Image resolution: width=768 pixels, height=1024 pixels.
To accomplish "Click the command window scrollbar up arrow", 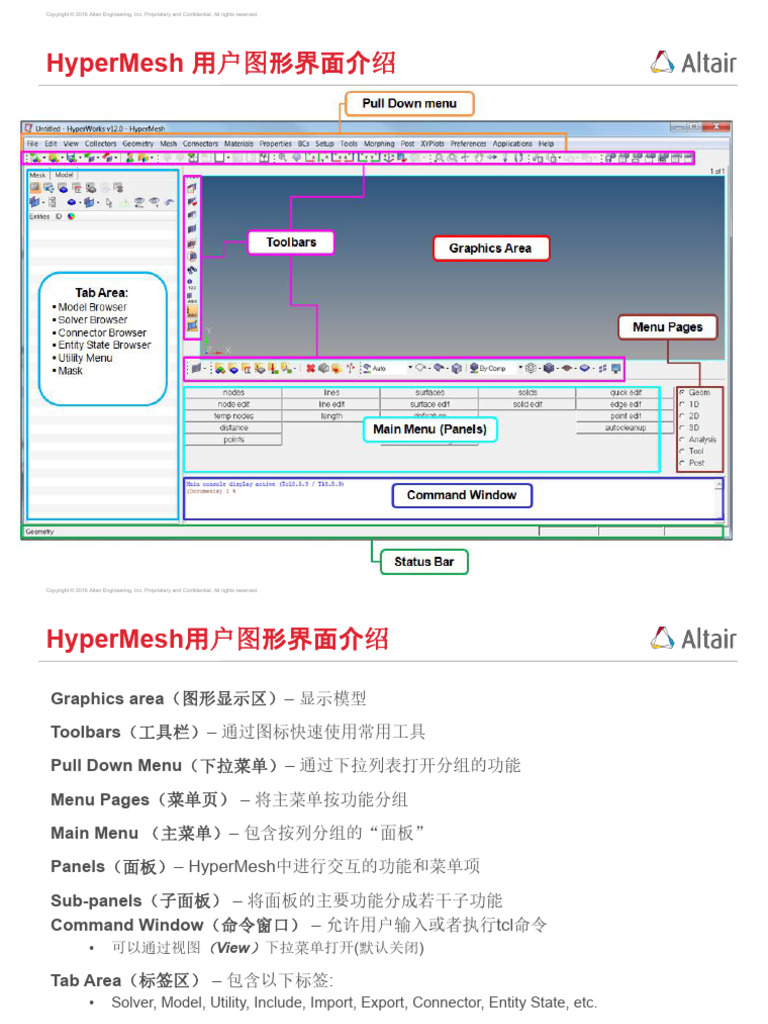I will (719, 484).
